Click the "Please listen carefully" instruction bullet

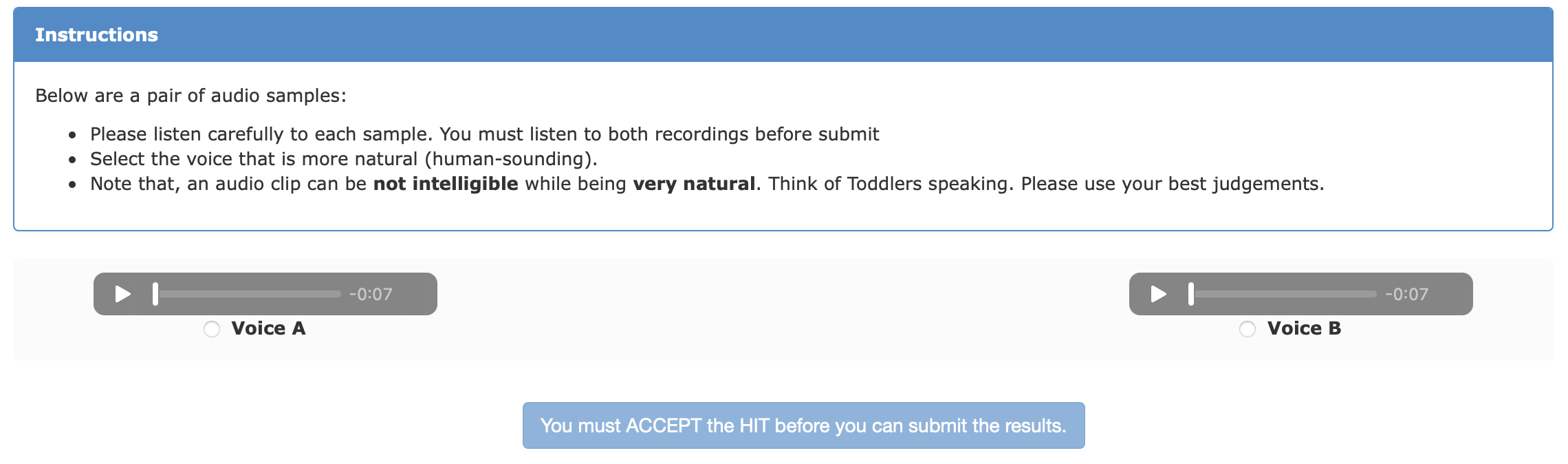pyautogui.click(x=484, y=134)
